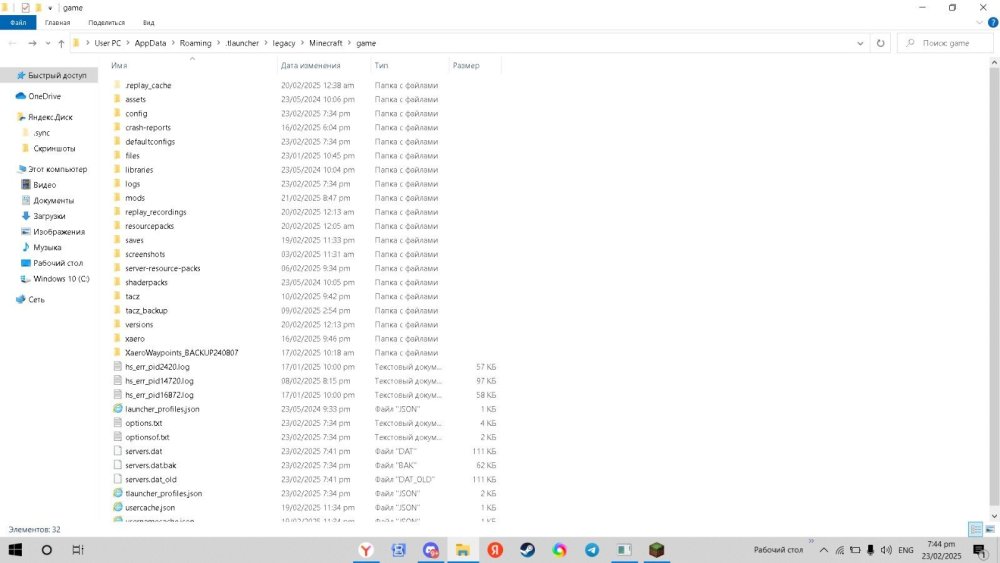Viewport: 1000px width, 563px height.
Task: Select the mods folder icon
Action: tap(117, 198)
